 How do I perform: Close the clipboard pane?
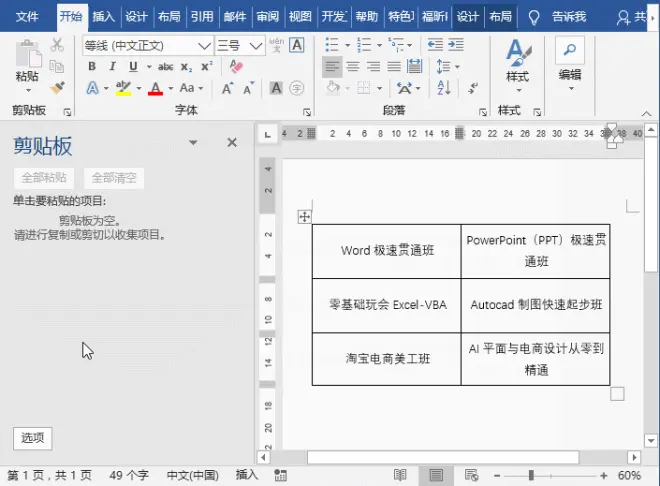pyautogui.click(x=232, y=143)
